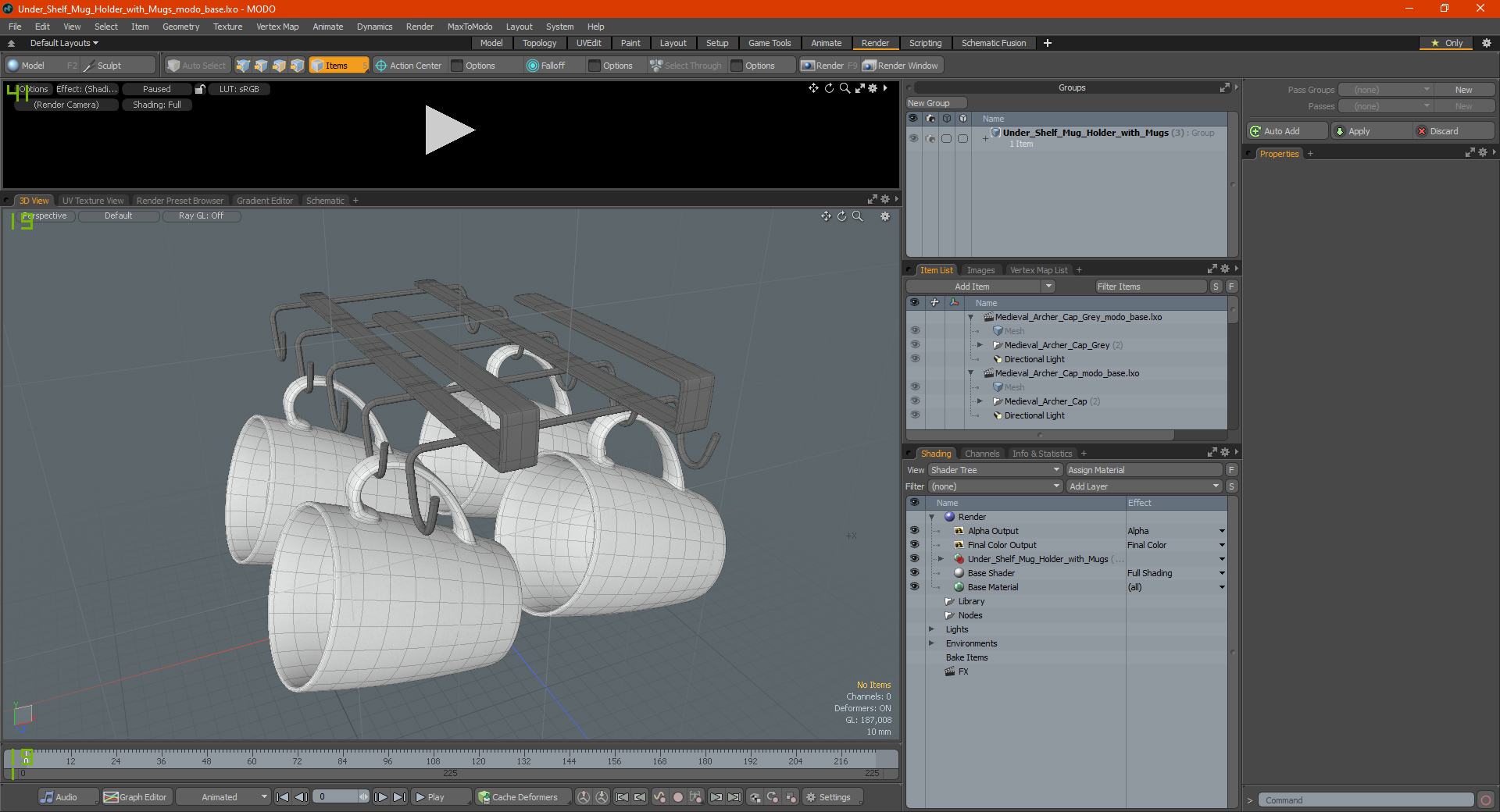This screenshot has height=812, width=1500.
Task: Click the Audio button icon
Action: (x=48, y=797)
